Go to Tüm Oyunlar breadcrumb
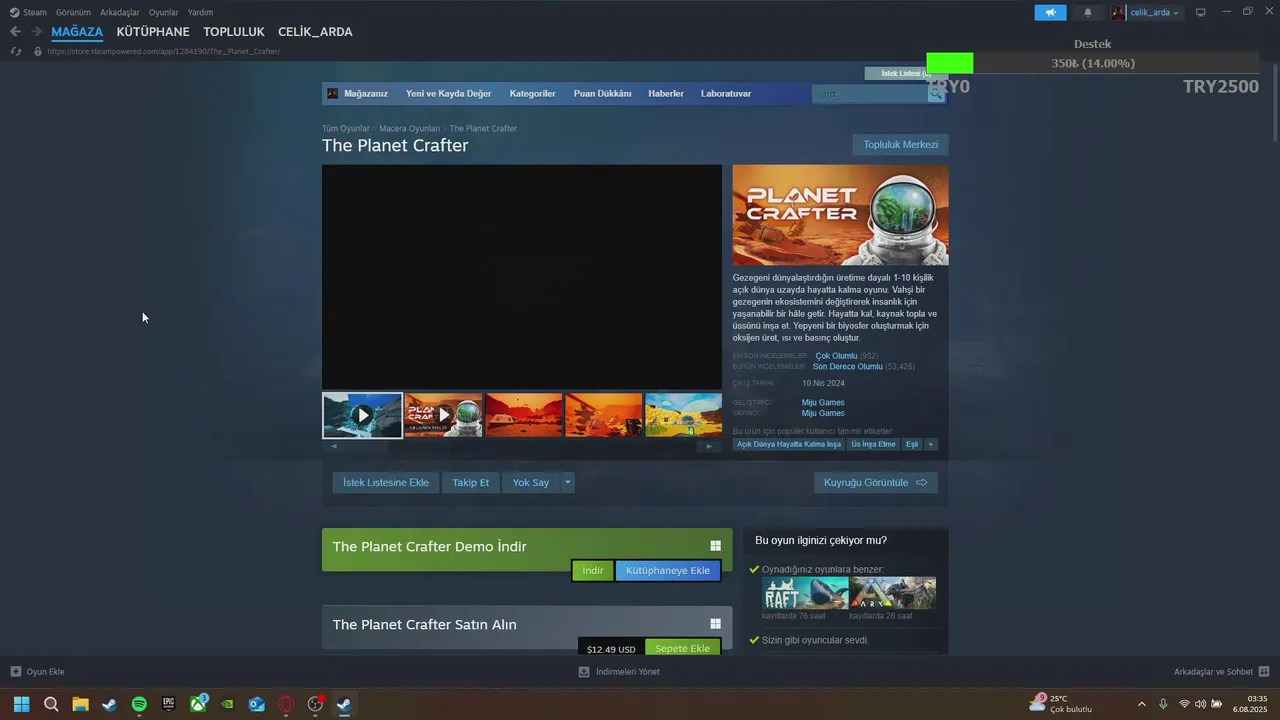 pyautogui.click(x=346, y=129)
